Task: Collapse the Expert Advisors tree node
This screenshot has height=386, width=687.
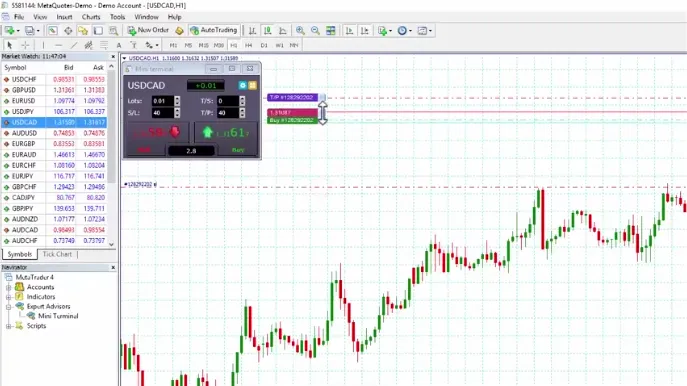Action: click(x=8, y=307)
